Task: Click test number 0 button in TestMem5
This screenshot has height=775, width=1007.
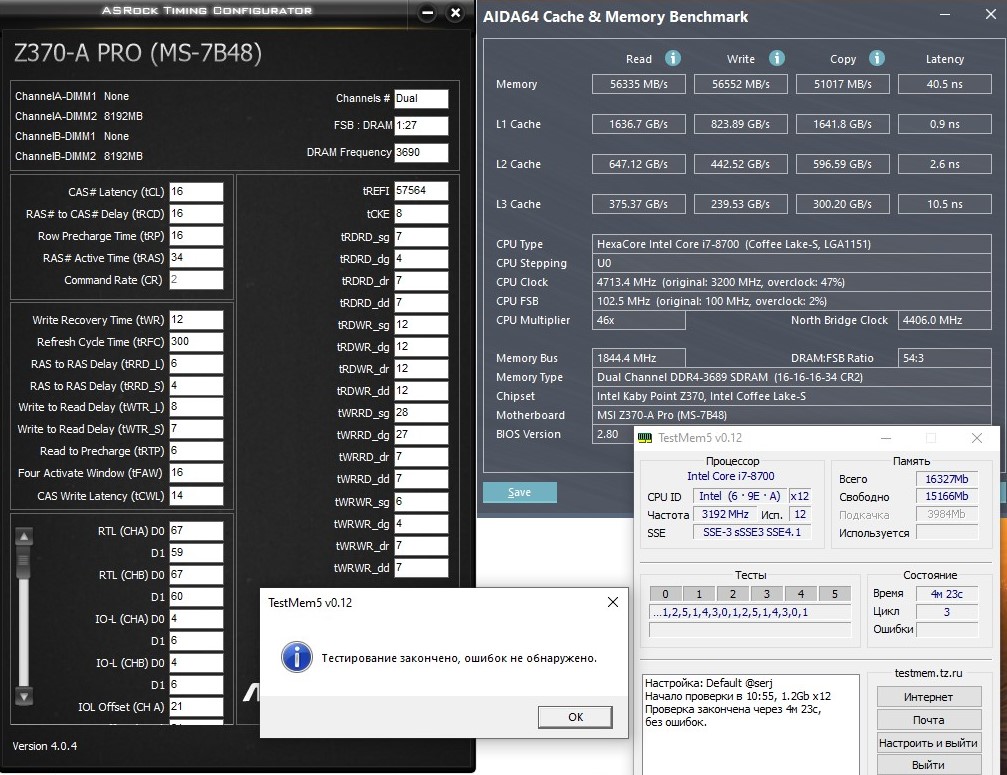Action: pyautogui.click(x=665, y=594)
